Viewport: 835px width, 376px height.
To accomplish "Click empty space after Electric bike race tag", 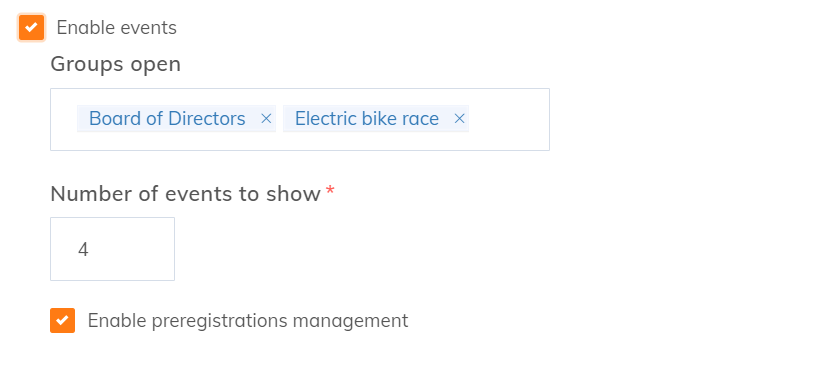I will point(509,119).
